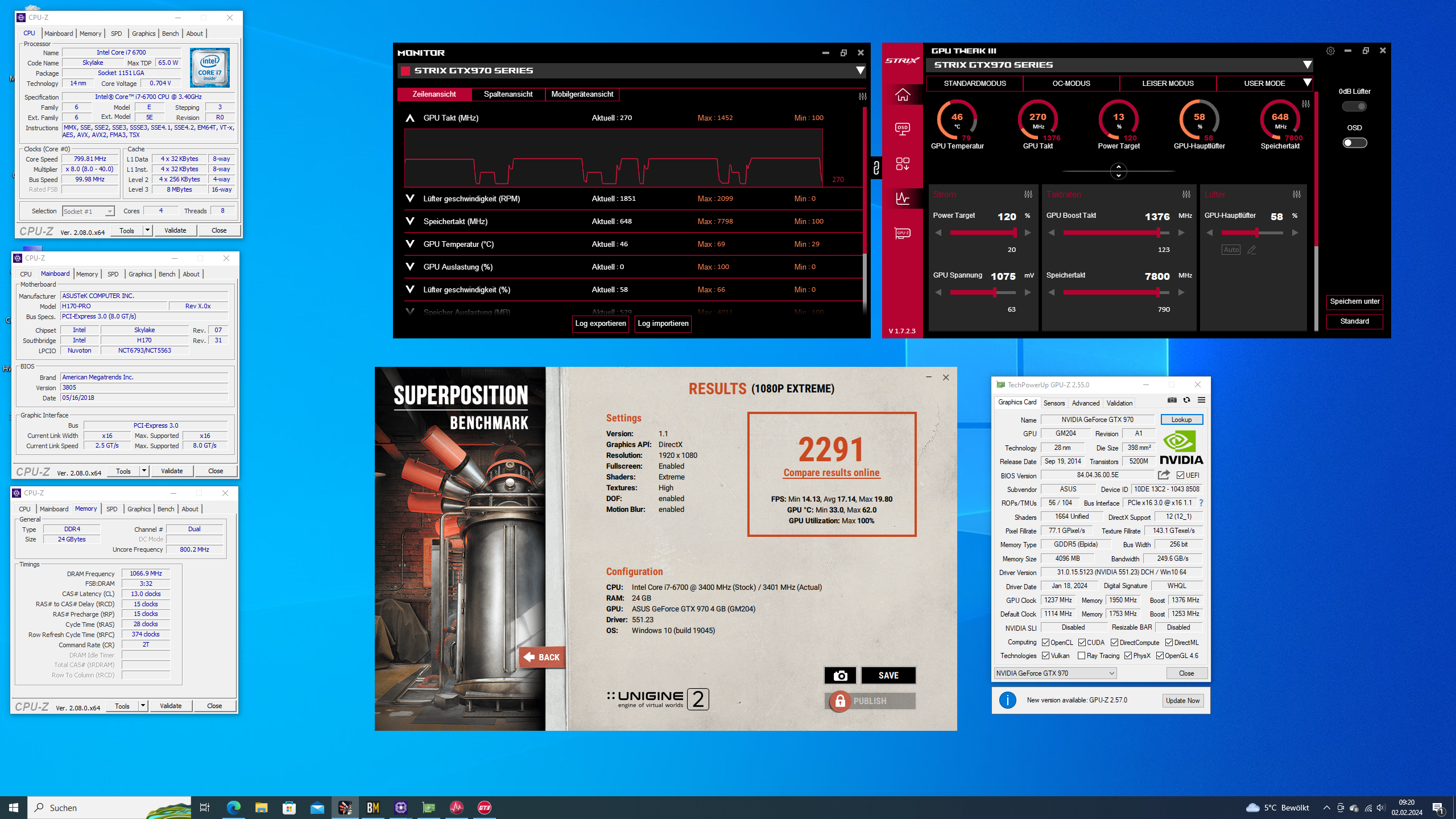Switch to Spaltenansicht in the Monitor window

click(508, 94)
